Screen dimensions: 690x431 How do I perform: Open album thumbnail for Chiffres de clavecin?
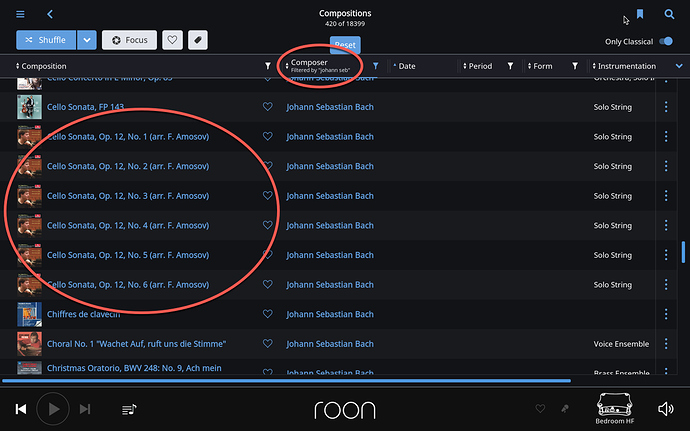click(29, 314)
